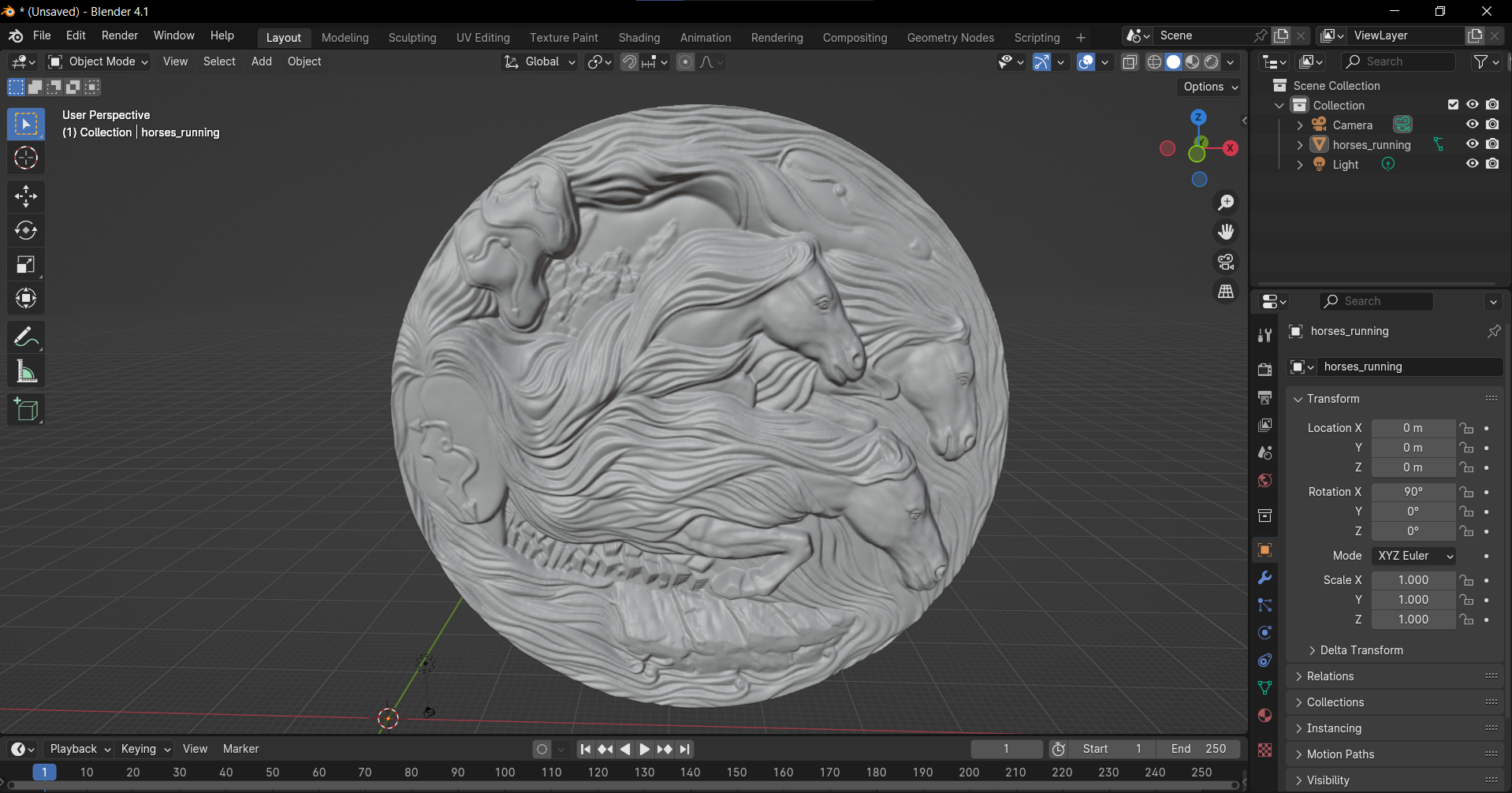Hide horses_running object in viewport

pos(1472,144)
